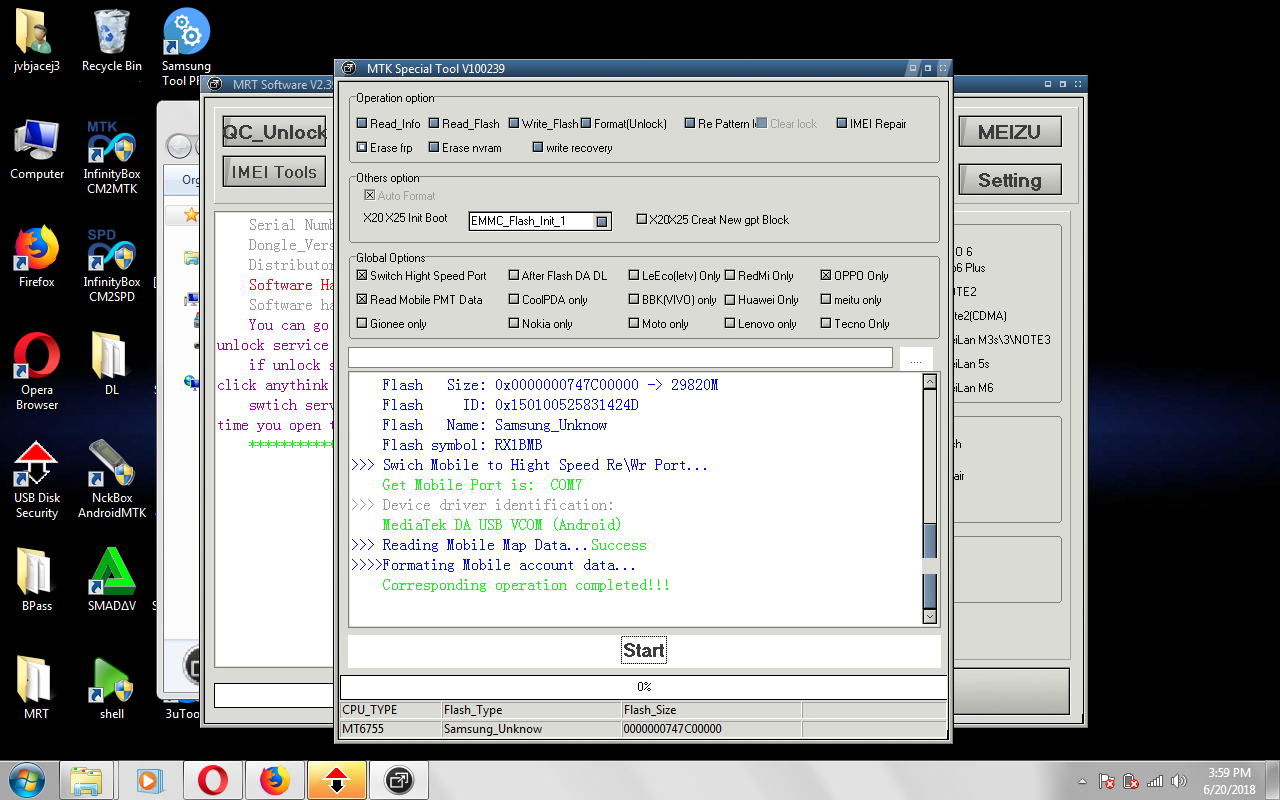
Task: Launch InfinityBox CM2MTK shortcut
Action: pyautogui.click(x=112, y=157)
